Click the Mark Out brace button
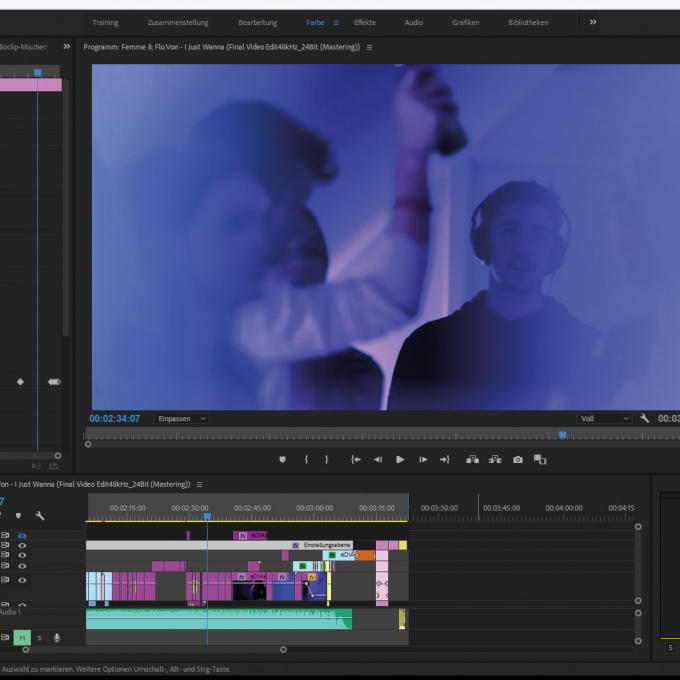Viewport: 680px width, 680px height. point(327,459)
